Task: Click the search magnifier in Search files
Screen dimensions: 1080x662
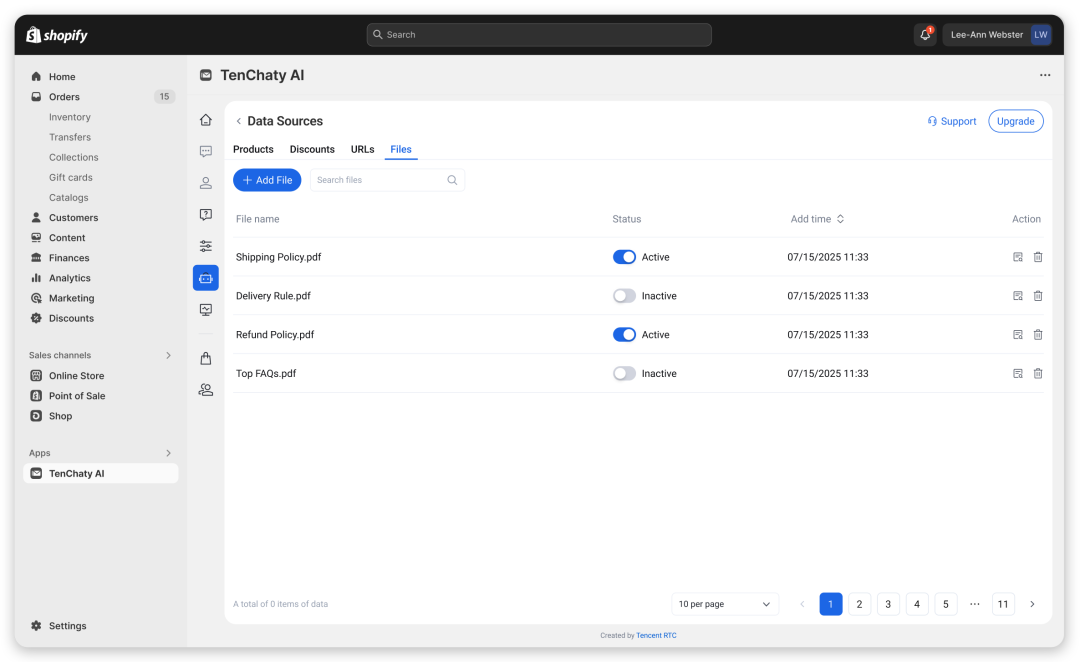Action: (452, 180)
